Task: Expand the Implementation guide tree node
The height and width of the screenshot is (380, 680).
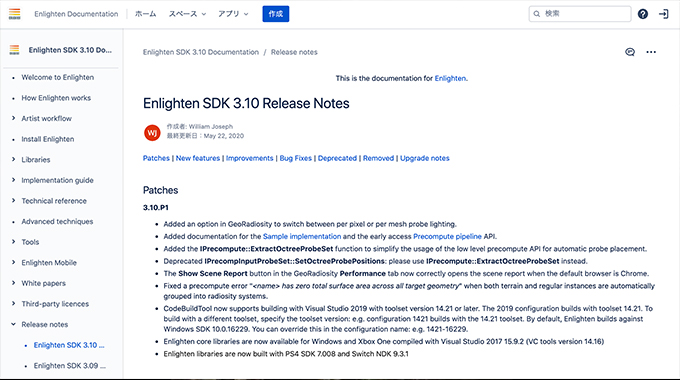Action: (13, 180)
